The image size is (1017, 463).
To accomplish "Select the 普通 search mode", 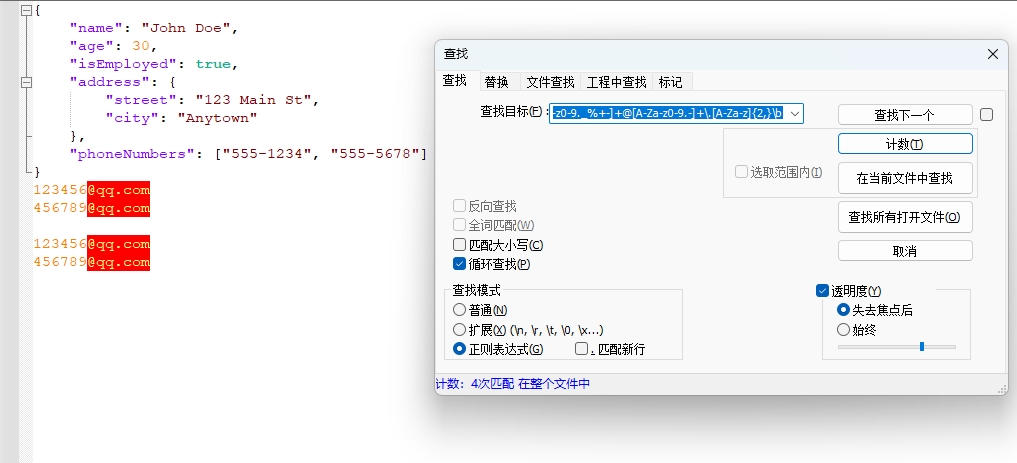I will (459, 310).
